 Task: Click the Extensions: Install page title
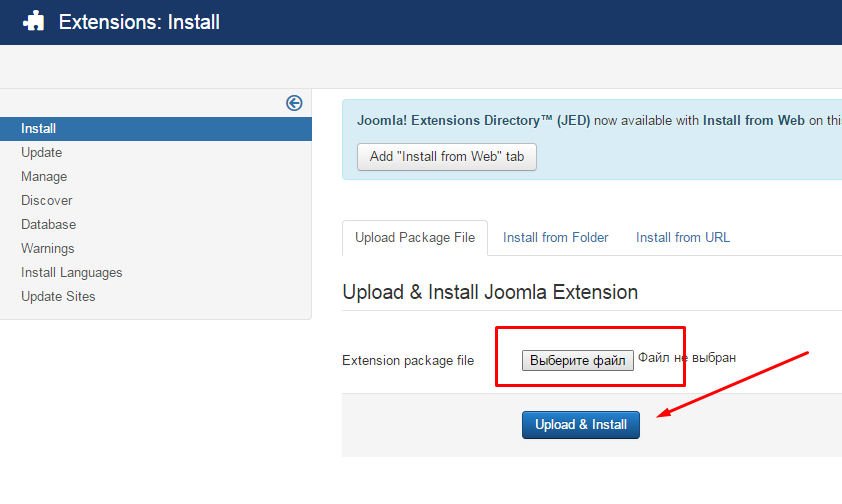click(x=139, y=22)
